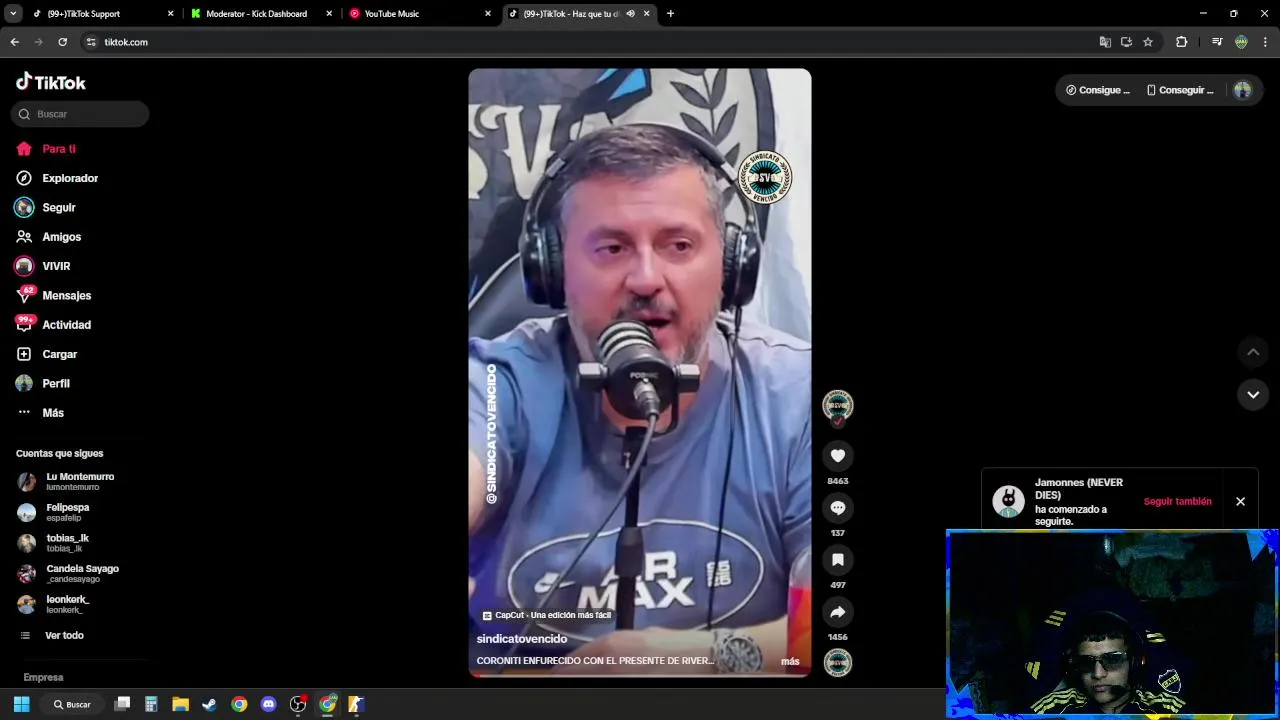The height and width of the screenshot is (720, 1280).
Task: Click Conseguir app button
Action: (1180, 90)
